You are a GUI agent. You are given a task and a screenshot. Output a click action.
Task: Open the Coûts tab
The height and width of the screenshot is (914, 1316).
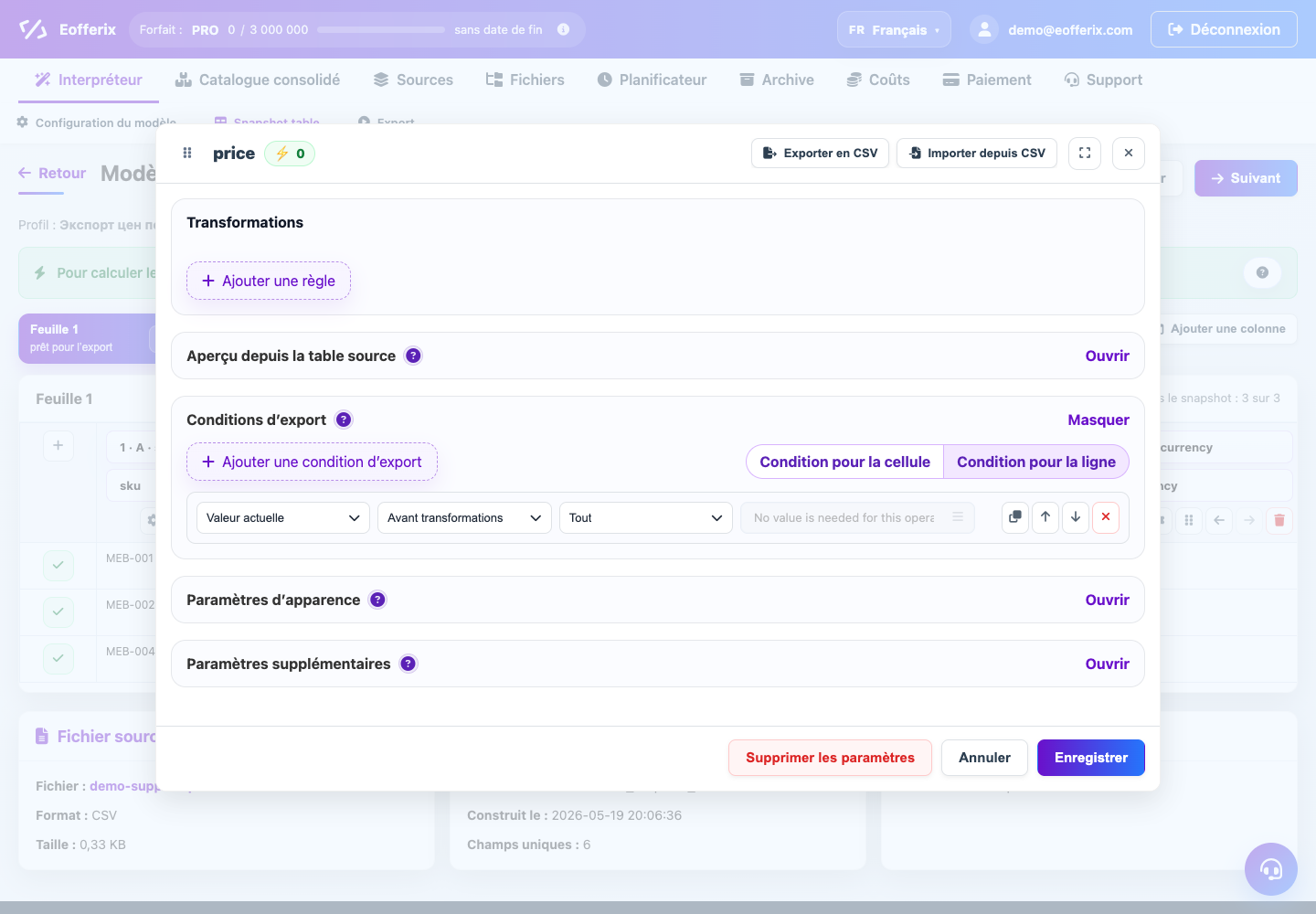[x=878, y=80]
